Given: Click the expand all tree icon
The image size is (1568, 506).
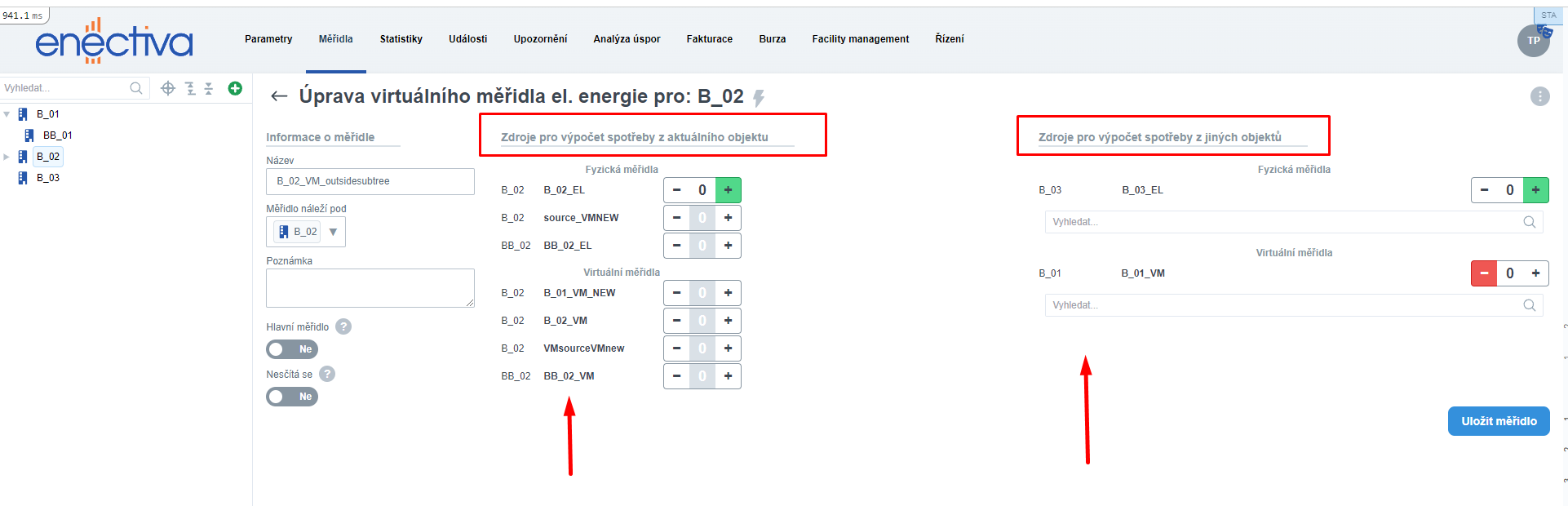Looking at the screenshot, I should 190,88.
